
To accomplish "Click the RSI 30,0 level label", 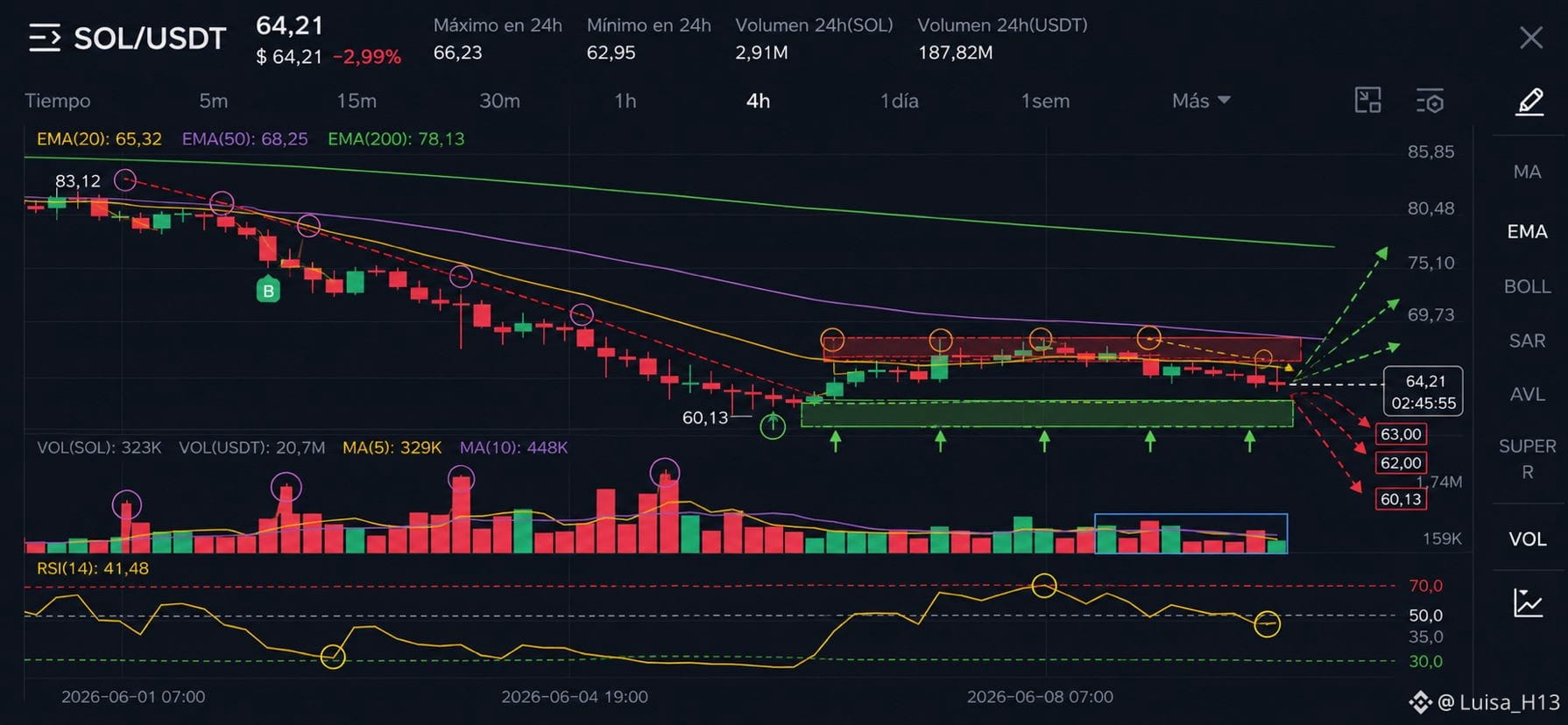I will (x=1425, y=661).
